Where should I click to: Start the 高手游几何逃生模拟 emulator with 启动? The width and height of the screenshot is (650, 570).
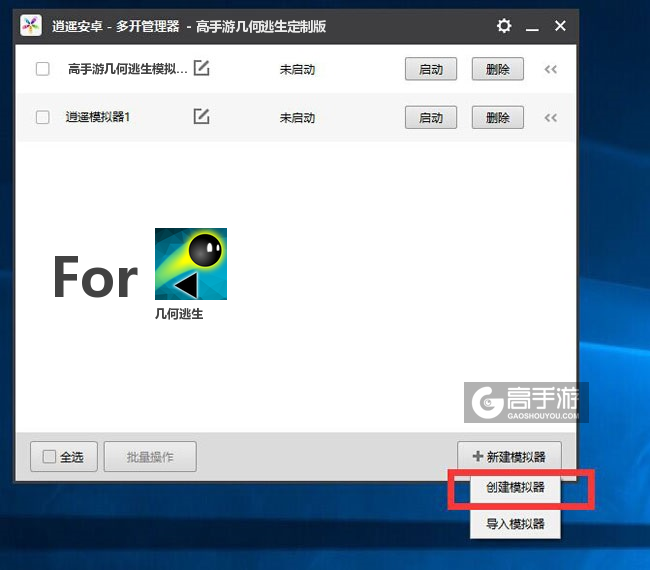[431, 69]
